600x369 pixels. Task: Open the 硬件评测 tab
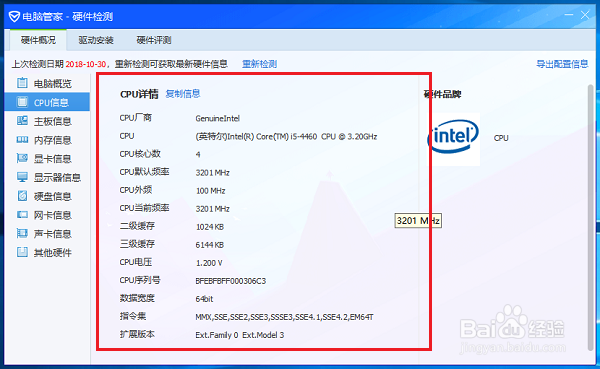[x=153, y=40]
